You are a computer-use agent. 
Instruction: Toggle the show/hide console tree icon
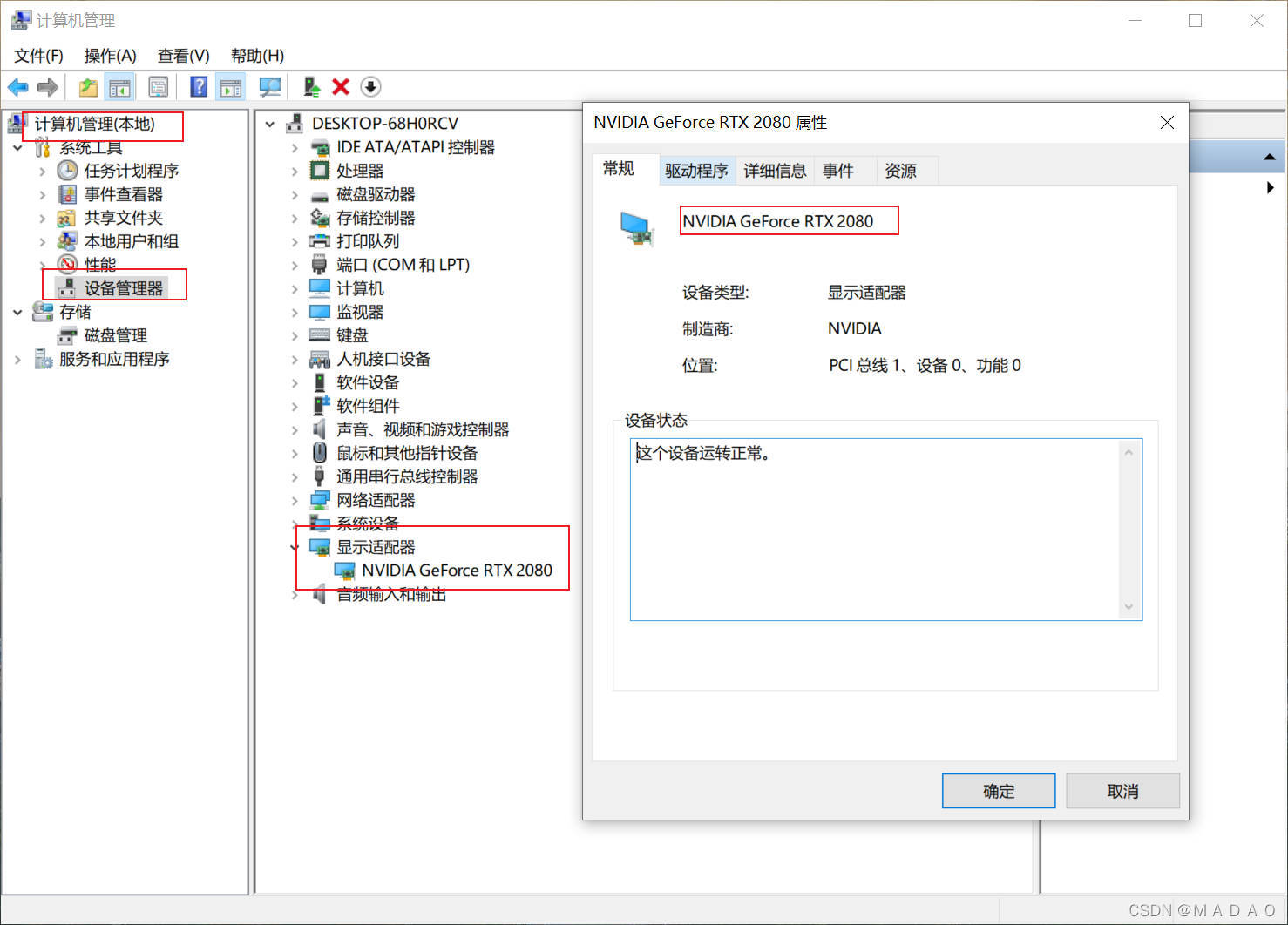pyautogui.click(x=120, y=86)
